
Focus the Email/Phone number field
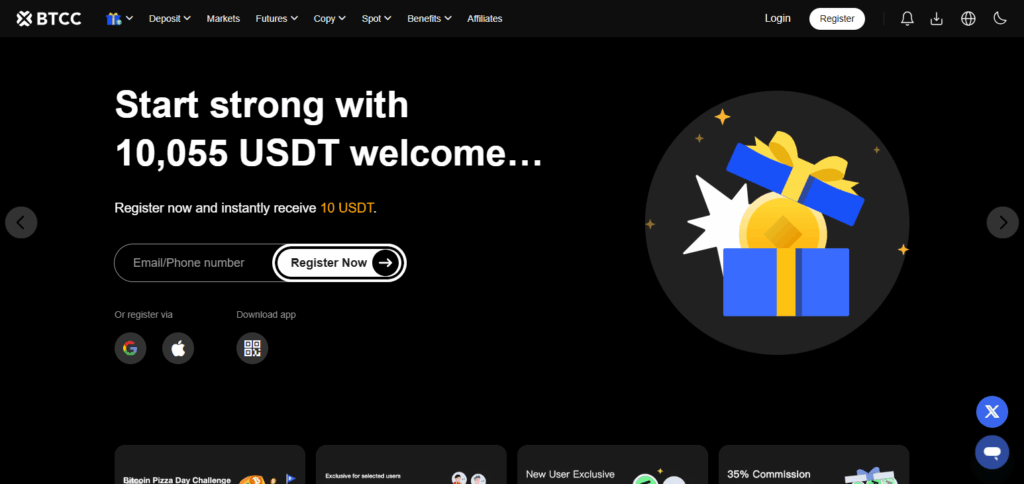click(190, 263)
